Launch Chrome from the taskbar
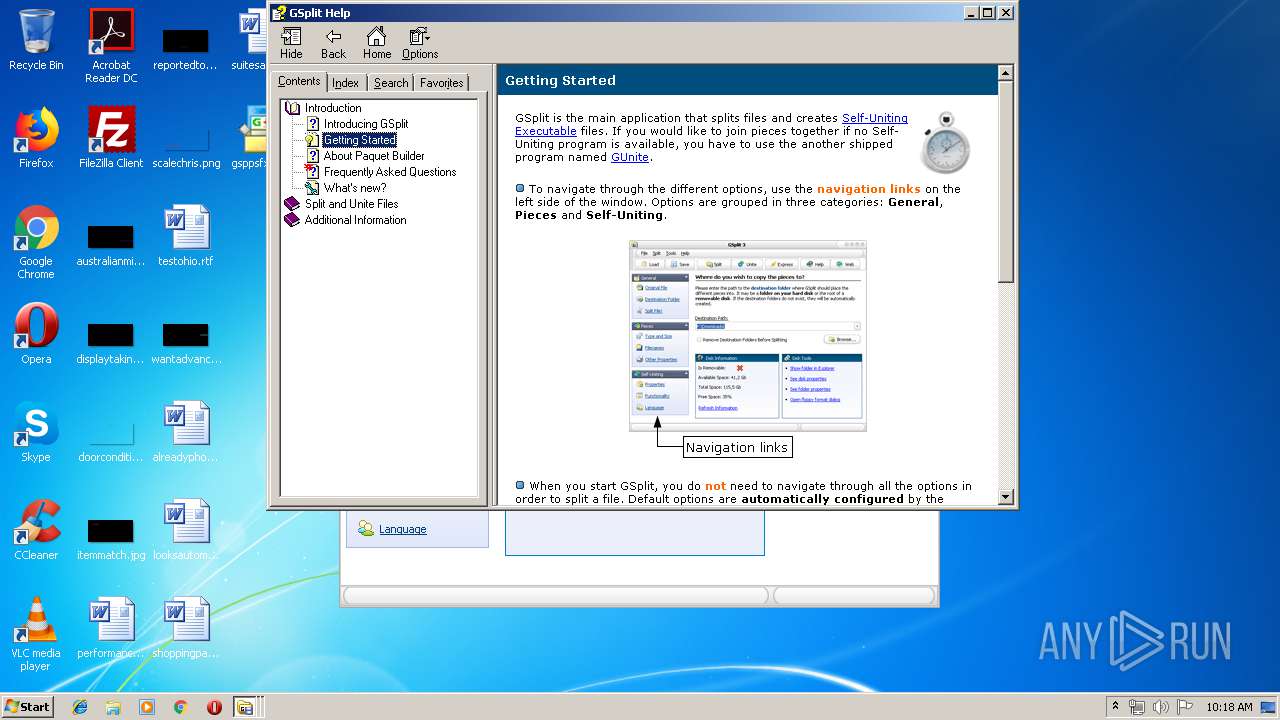The height and width of the screenshot is (720, 1280). (180, 707)
